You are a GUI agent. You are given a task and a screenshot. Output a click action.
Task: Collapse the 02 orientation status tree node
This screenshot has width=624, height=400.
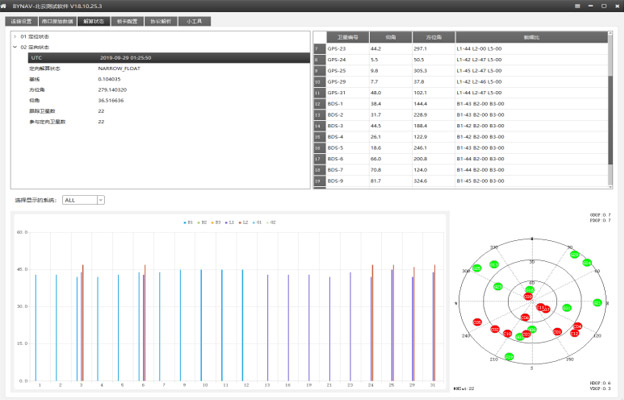tap(15, 46)
